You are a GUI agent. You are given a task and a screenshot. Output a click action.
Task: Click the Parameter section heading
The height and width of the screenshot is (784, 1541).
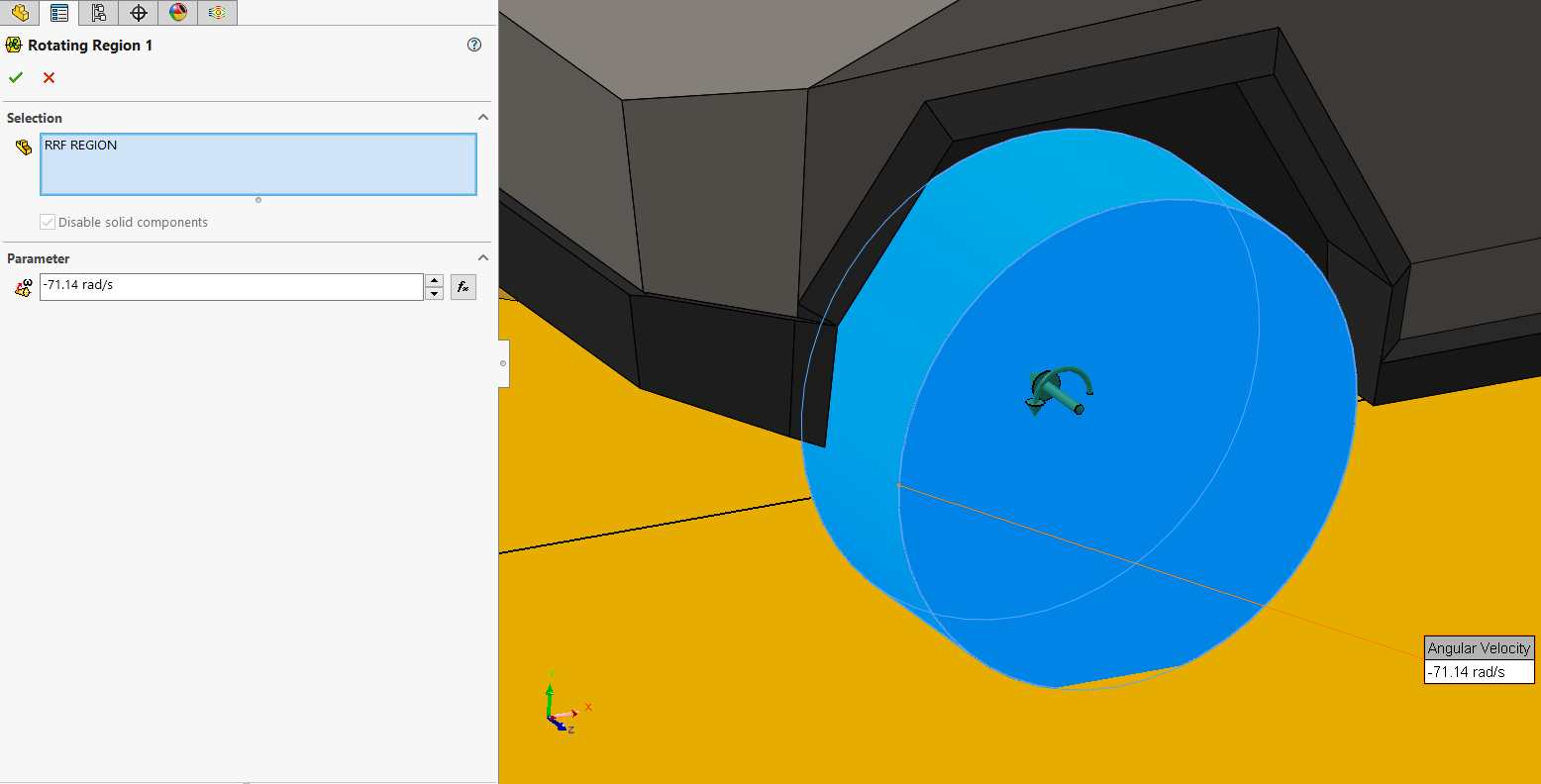coord(39,258)
